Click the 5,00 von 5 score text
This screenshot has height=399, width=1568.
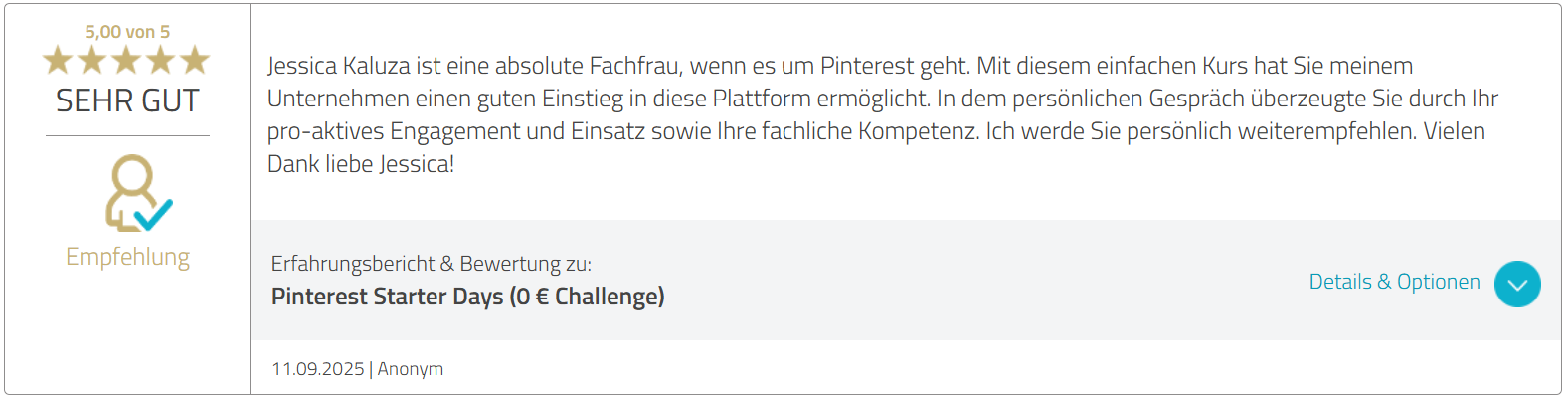[x=127, y=32]
